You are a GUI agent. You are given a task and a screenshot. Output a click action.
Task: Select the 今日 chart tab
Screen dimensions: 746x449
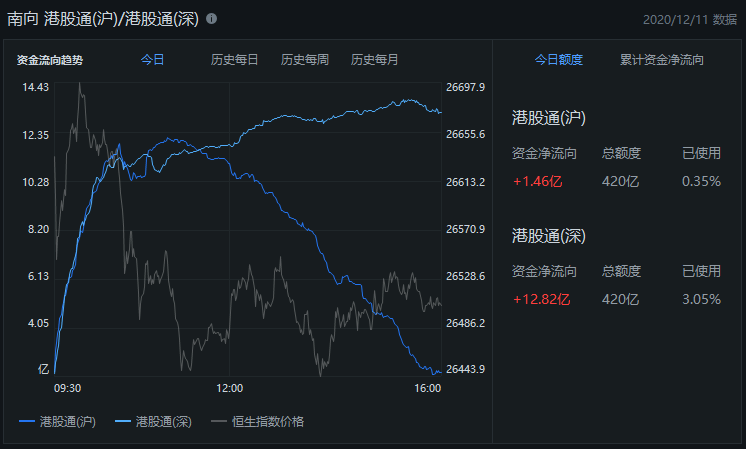[152, 60]
